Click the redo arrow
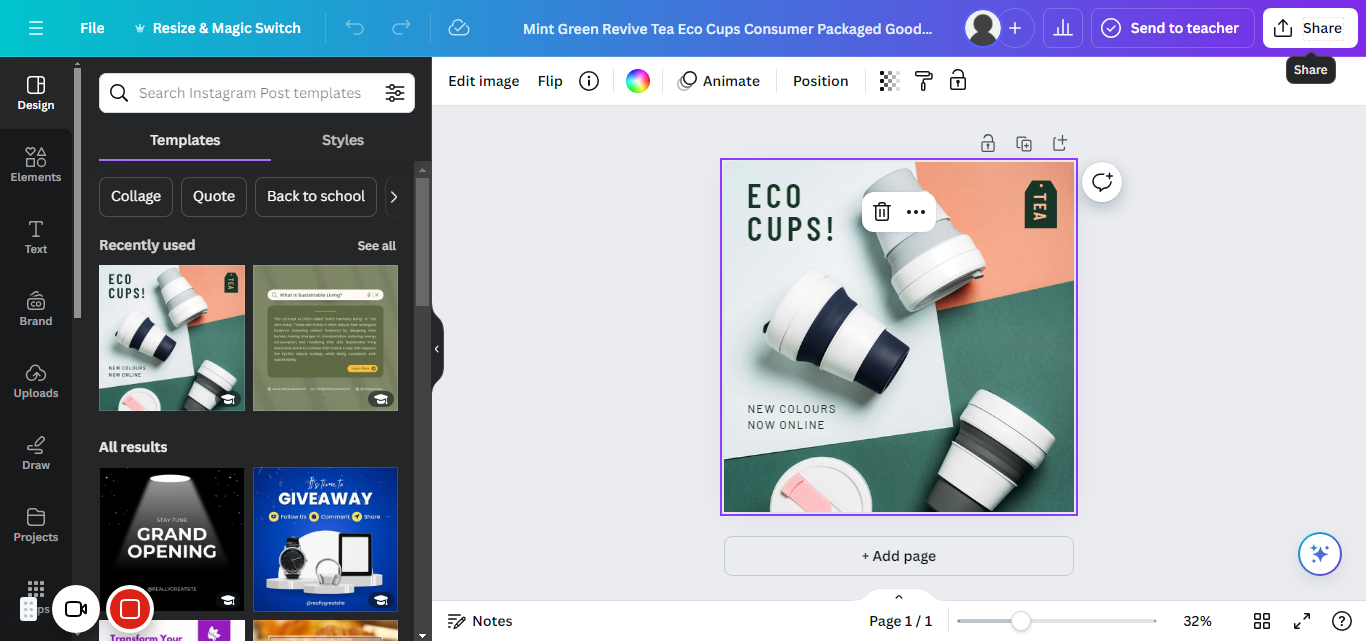The height and width of the screenshot is (641, 1366). click(401, 28)
